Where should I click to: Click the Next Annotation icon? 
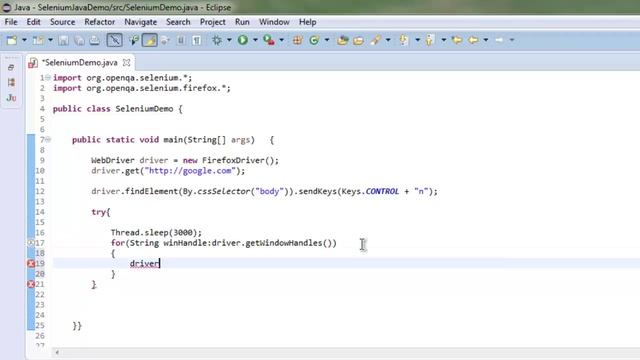point(404,40)
